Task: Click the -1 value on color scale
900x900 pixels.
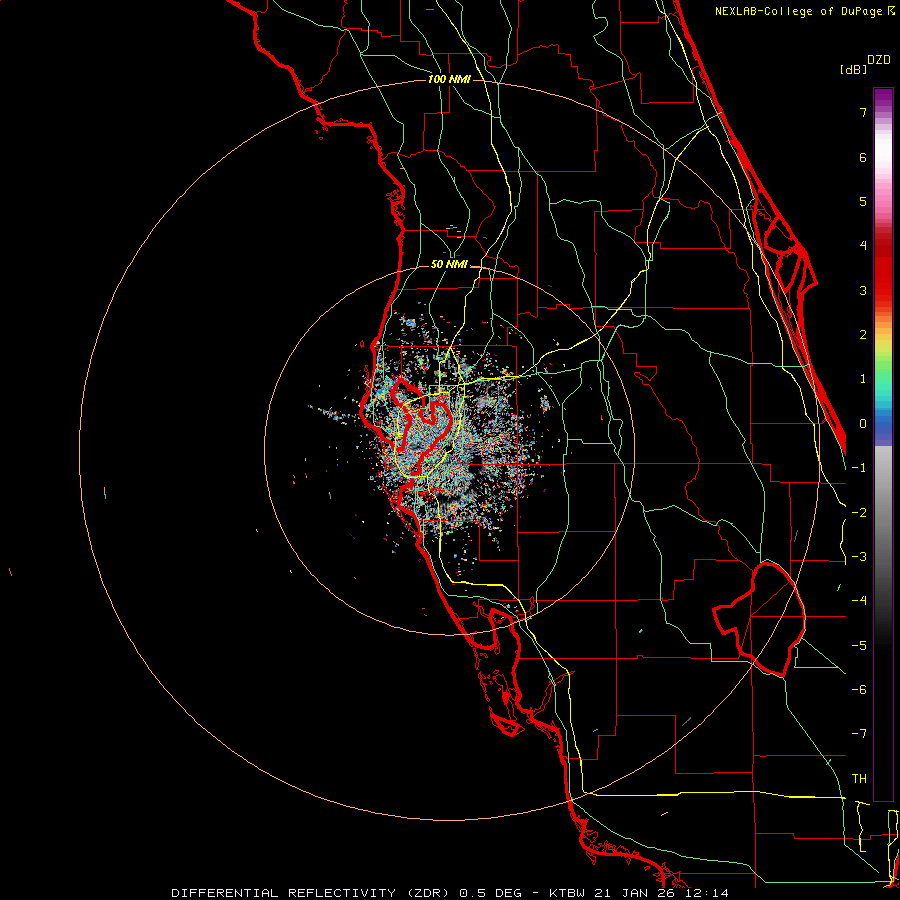Action: click(x=859, y=468)
